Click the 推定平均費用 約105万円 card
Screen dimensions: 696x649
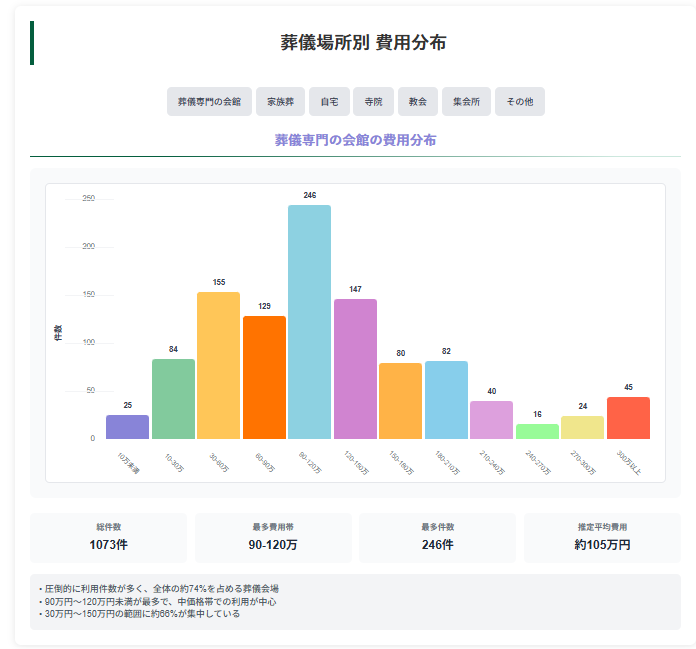pyautogui.click(x=602, y=537)
